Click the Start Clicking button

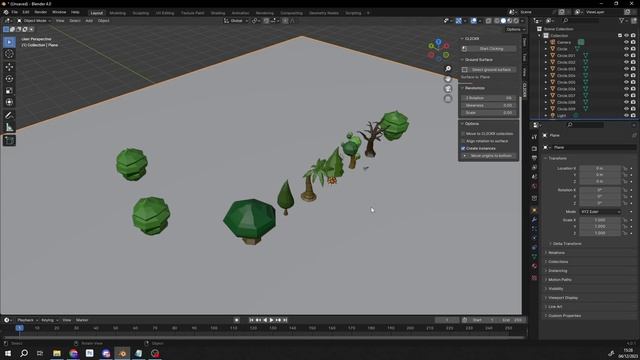click(x=489, y=49)
